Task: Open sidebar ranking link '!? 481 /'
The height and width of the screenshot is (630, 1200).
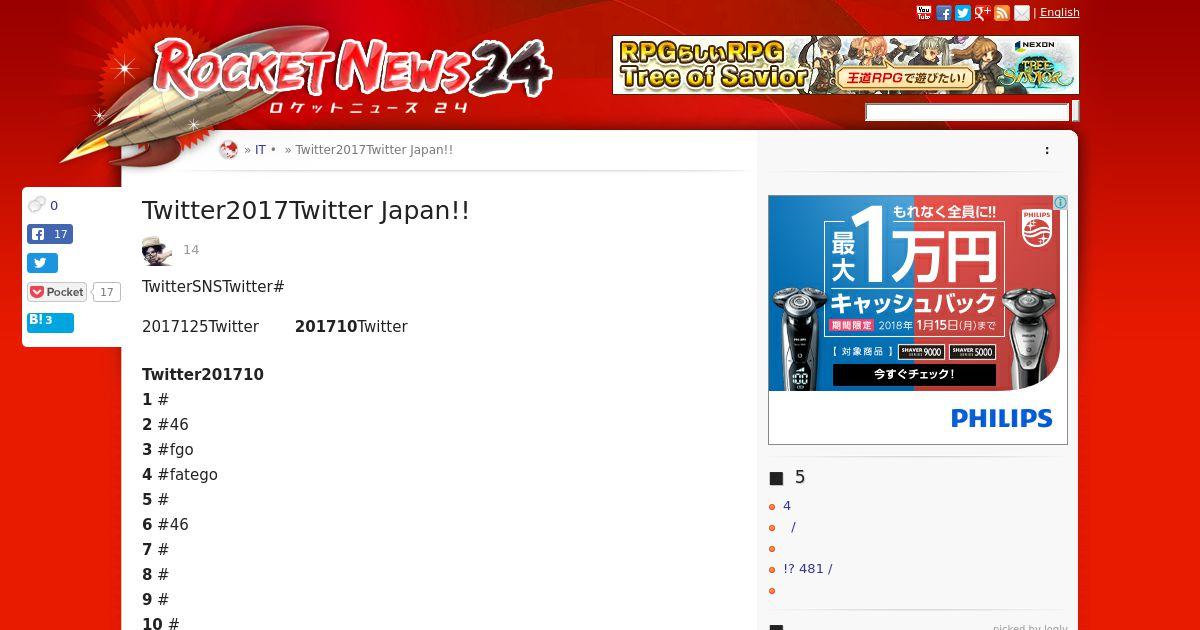Action: pos(808,569)
